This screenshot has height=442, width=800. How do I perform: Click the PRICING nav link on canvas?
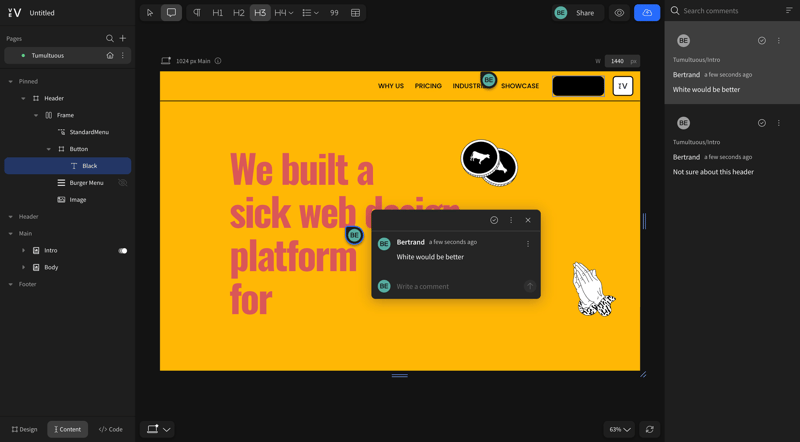(428, 86)
